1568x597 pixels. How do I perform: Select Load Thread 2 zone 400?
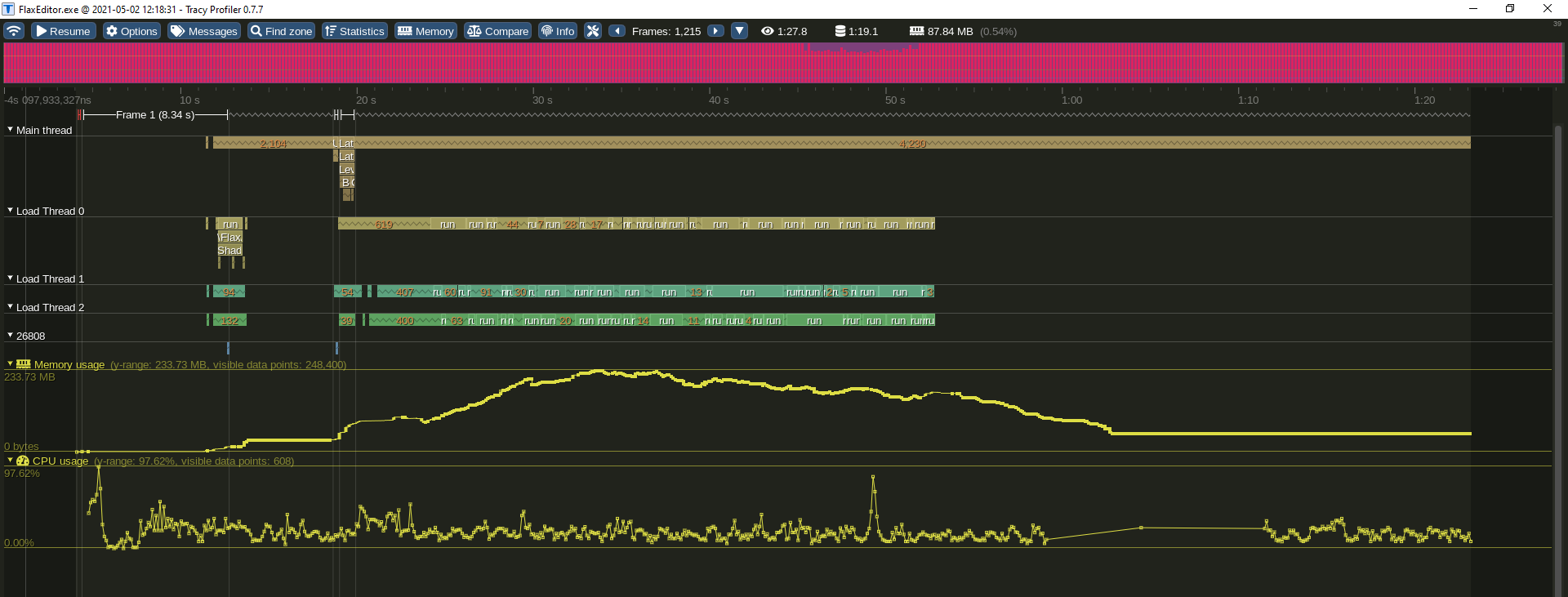pyautogui.click(x=404, y=321)
